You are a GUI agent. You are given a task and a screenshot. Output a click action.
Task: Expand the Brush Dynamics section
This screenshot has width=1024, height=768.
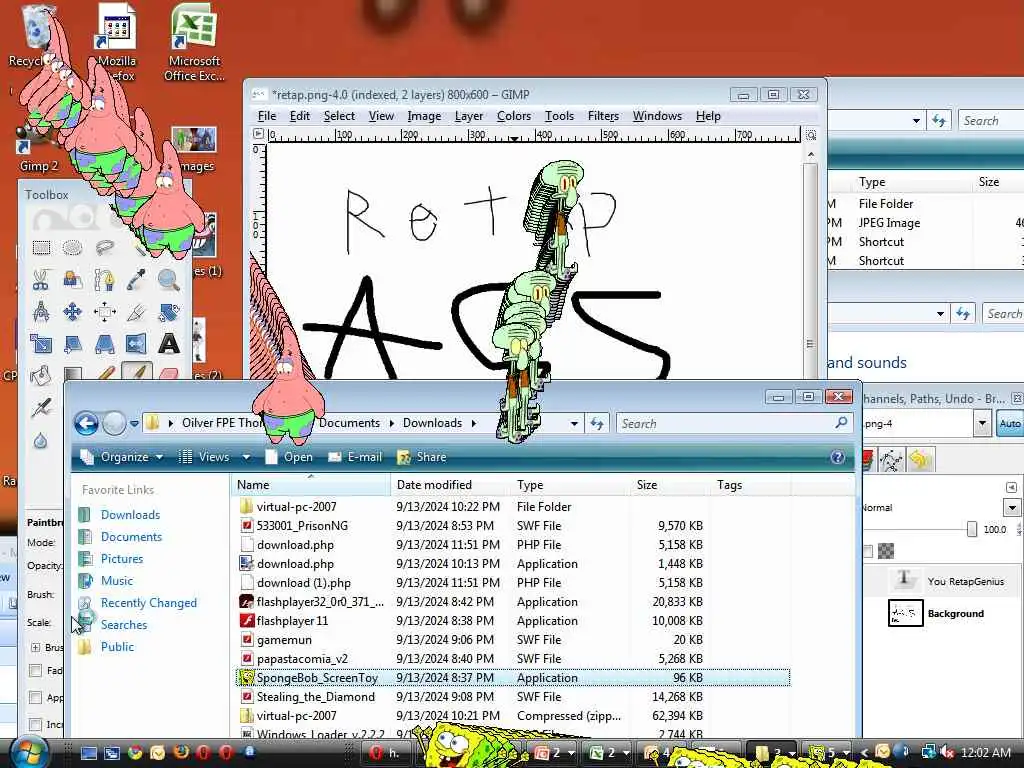tap(35, 647)
